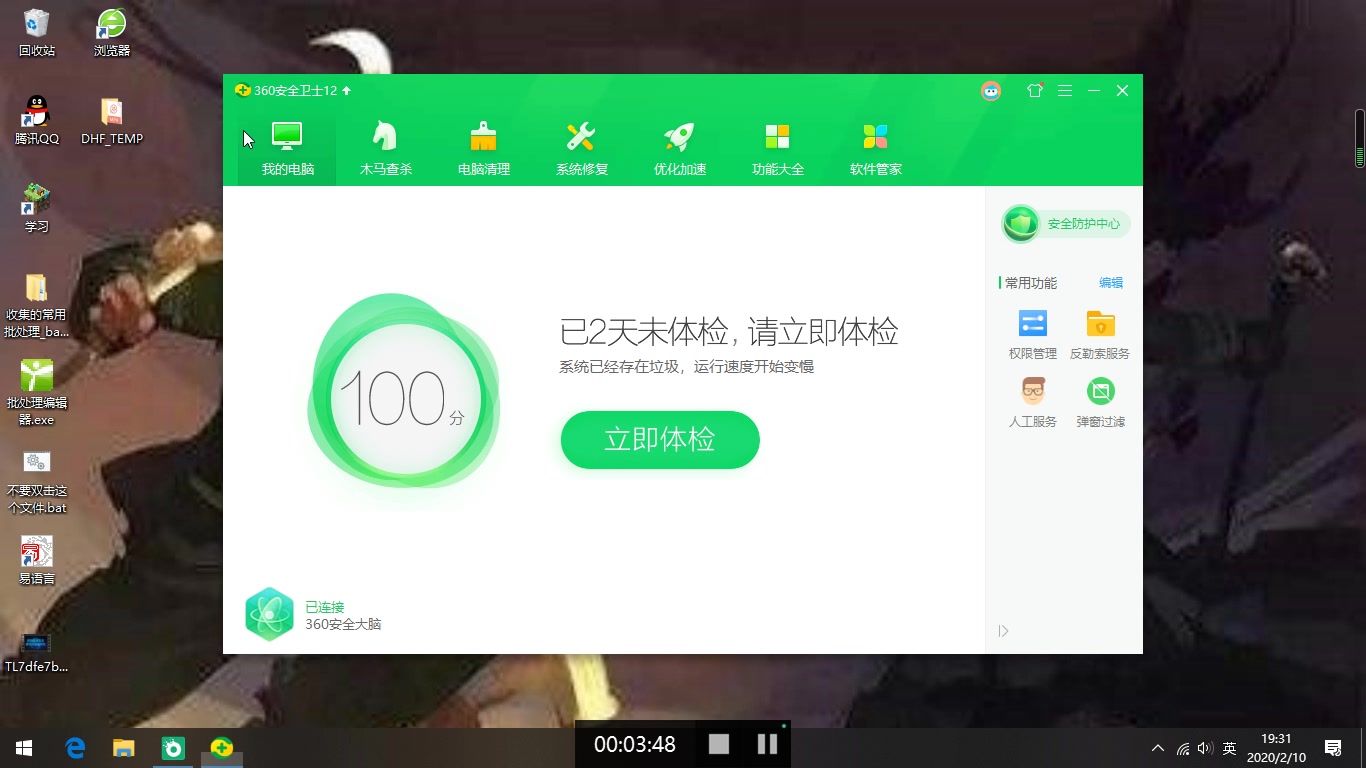This screenshot has width=1366, height=768.
Task: Open the 回收站 recycle bin desktop icon
Action: [x=36, y=32]
